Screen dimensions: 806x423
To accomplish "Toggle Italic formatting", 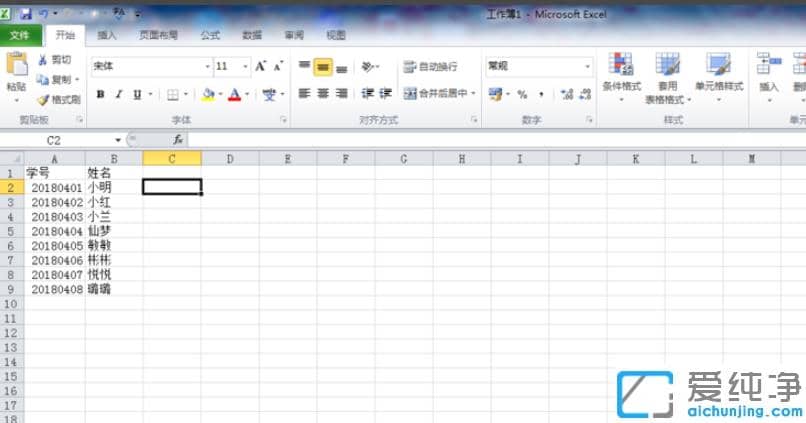I will click(x=119, y=95).
